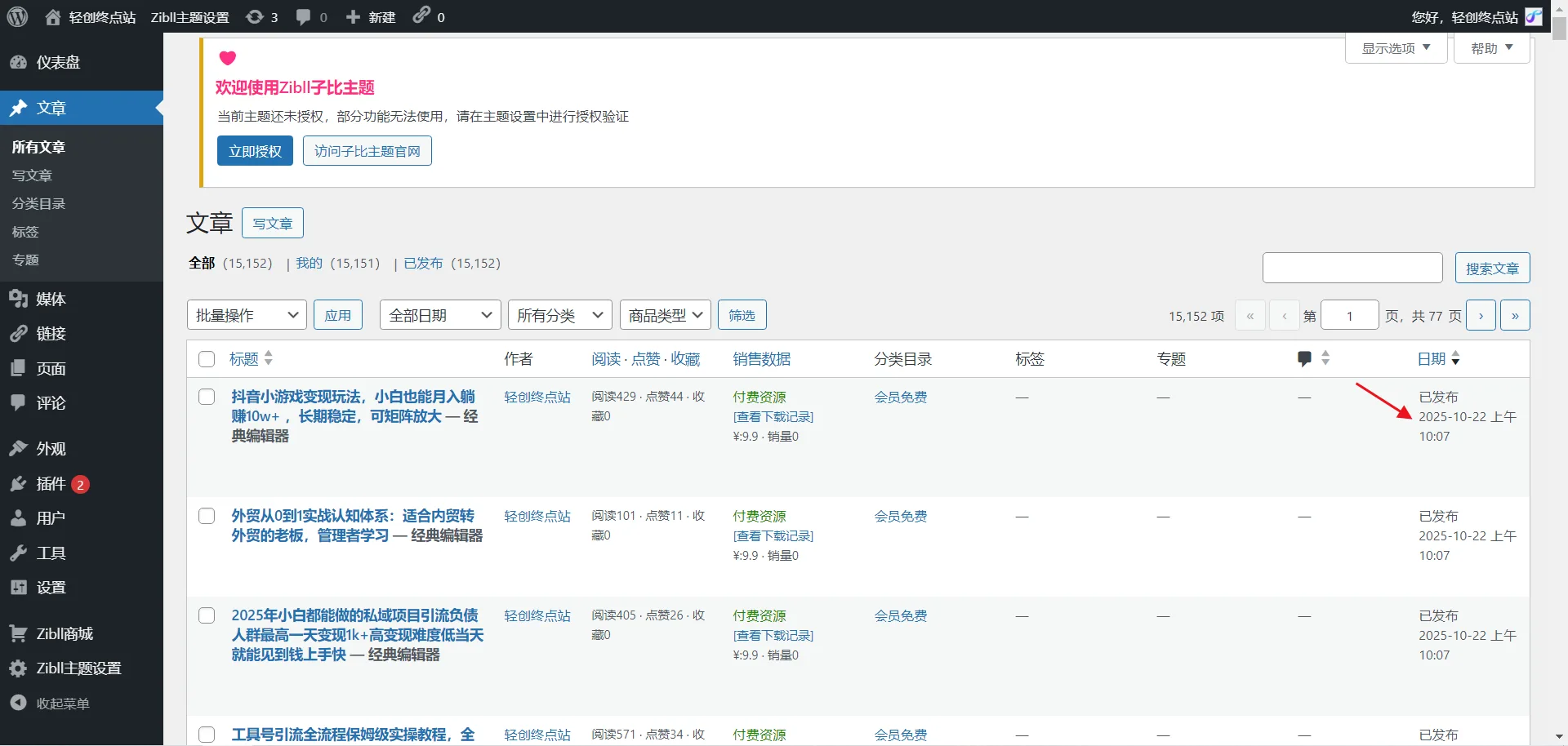Toggle the select-all posts checkbox
This screenshot has width=1568, height=746.
207,359
